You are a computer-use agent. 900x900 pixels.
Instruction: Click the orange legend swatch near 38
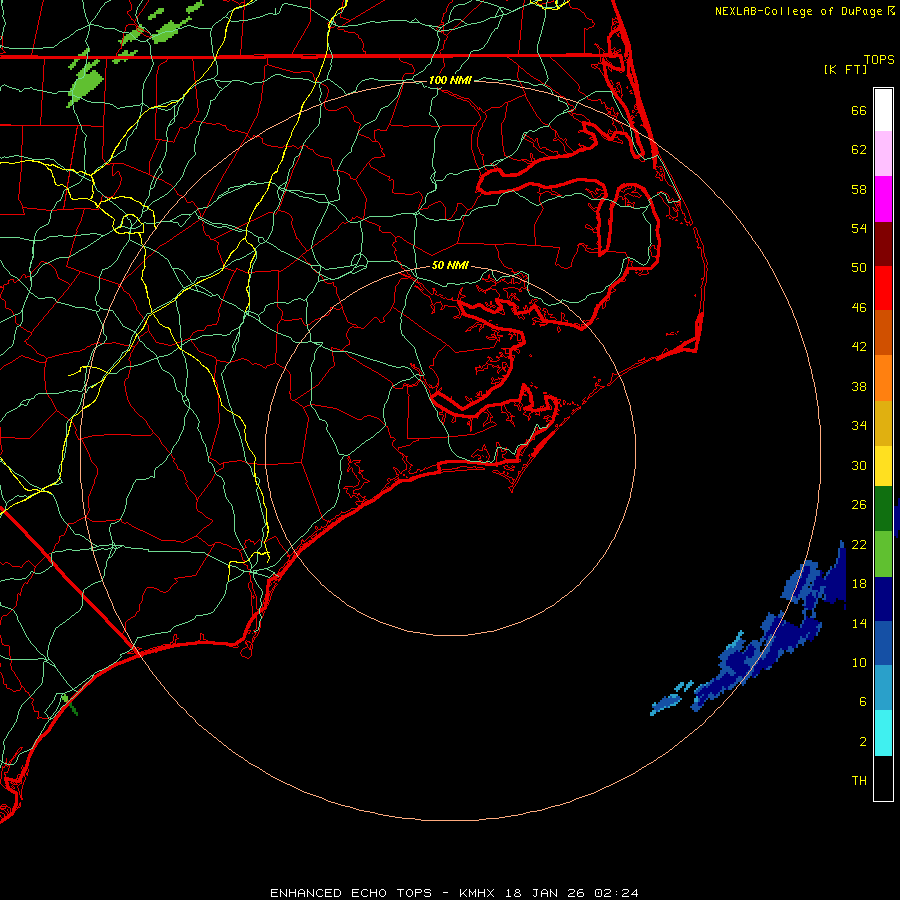[883, 378]
